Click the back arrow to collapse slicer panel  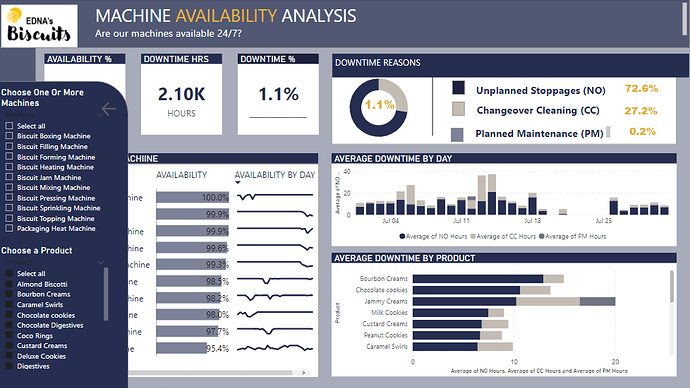pyautogui.click(x=108, y=109)
